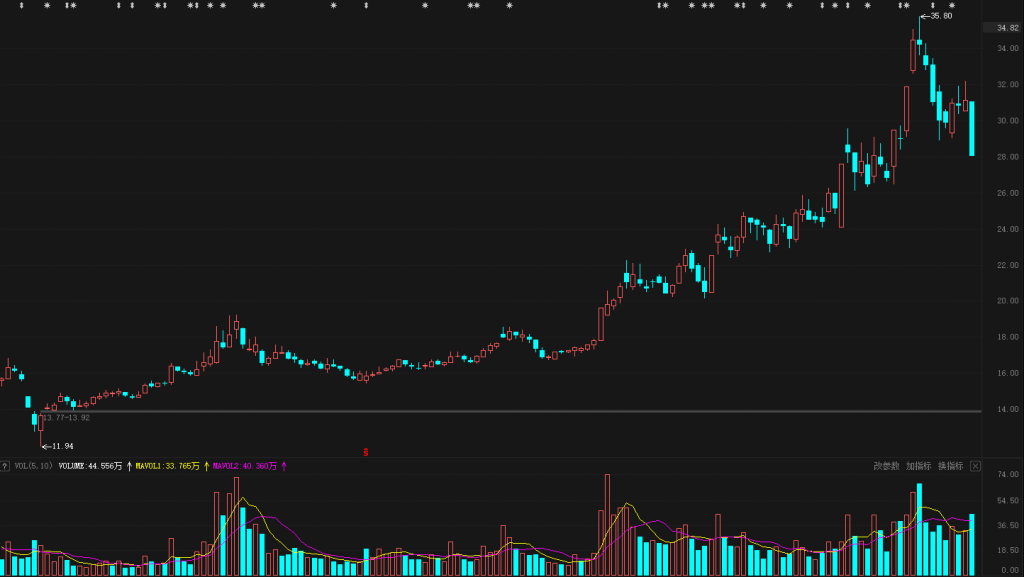Click the white arrow after the VOLUME value
This screenshot has width=1024, height=577.
click(x=129, y=466)
